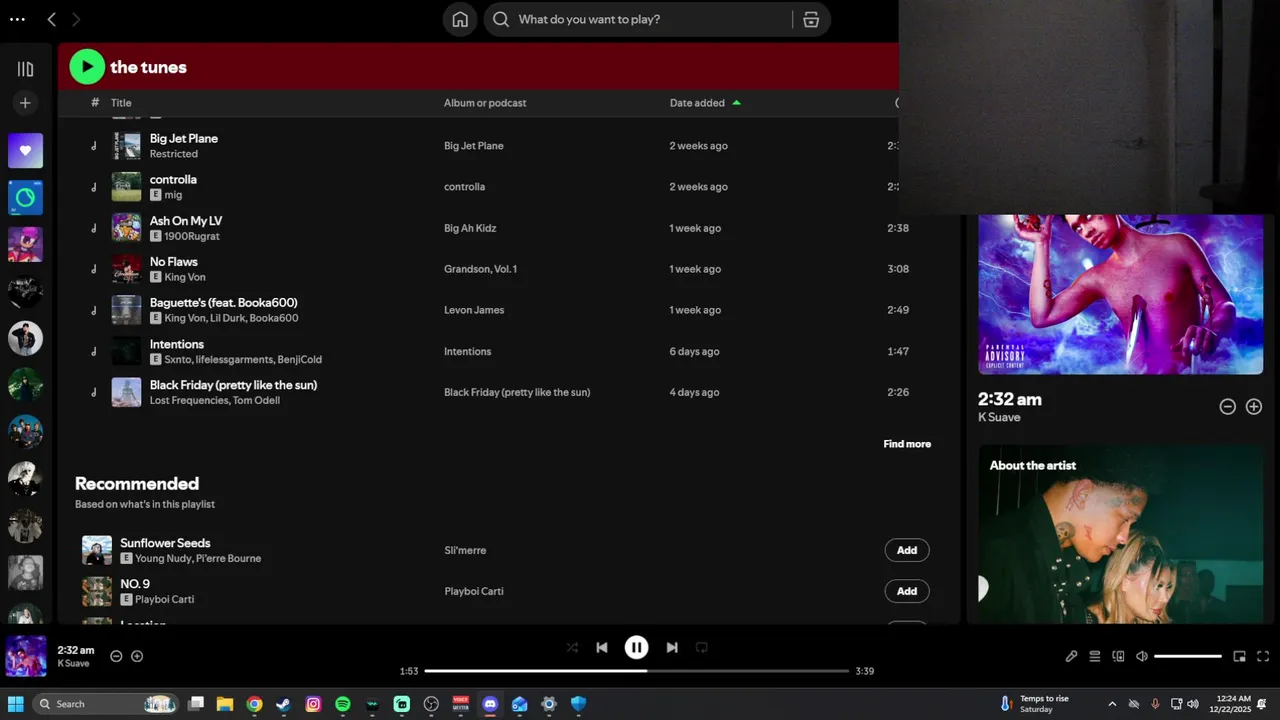Adjust the volume slider

tap(1188, 656)
